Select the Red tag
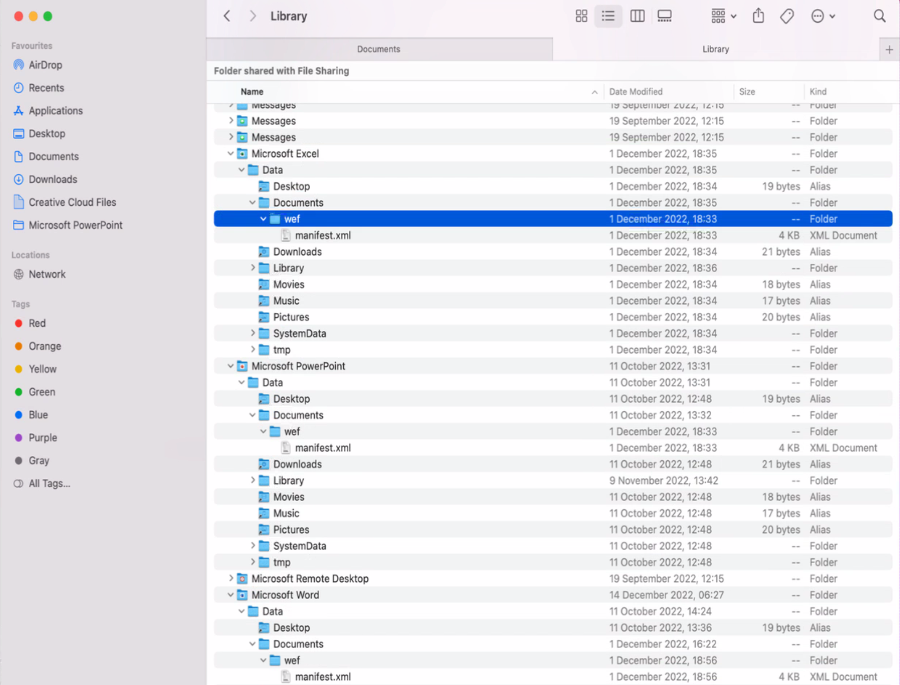This screenshot has height=685, width=900. click(x=37, y=323)
